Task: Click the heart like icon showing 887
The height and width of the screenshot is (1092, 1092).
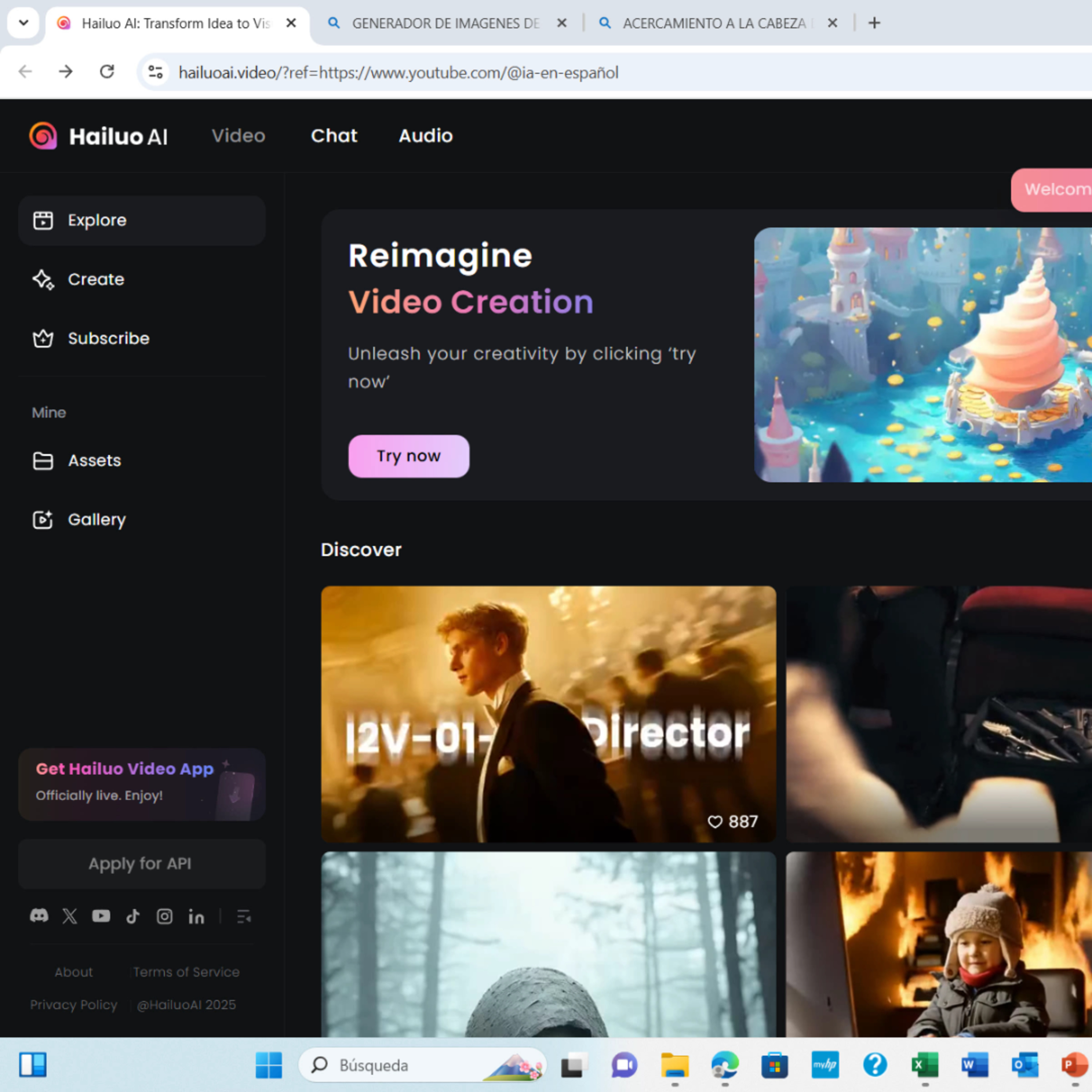Action: click(x=715, y=821)
